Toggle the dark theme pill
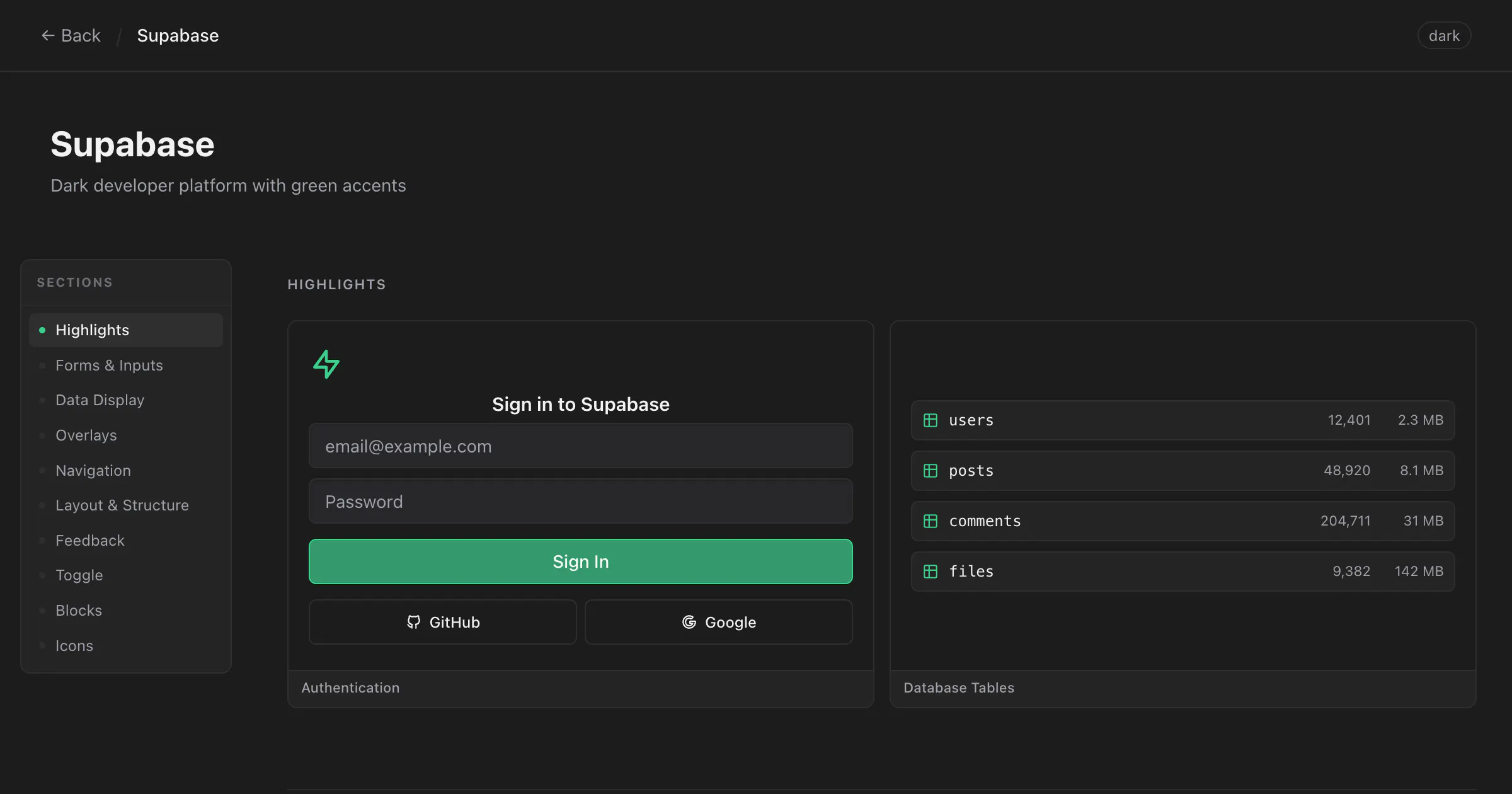The width and height of the screenshot is (1512, 794). 1444,36
